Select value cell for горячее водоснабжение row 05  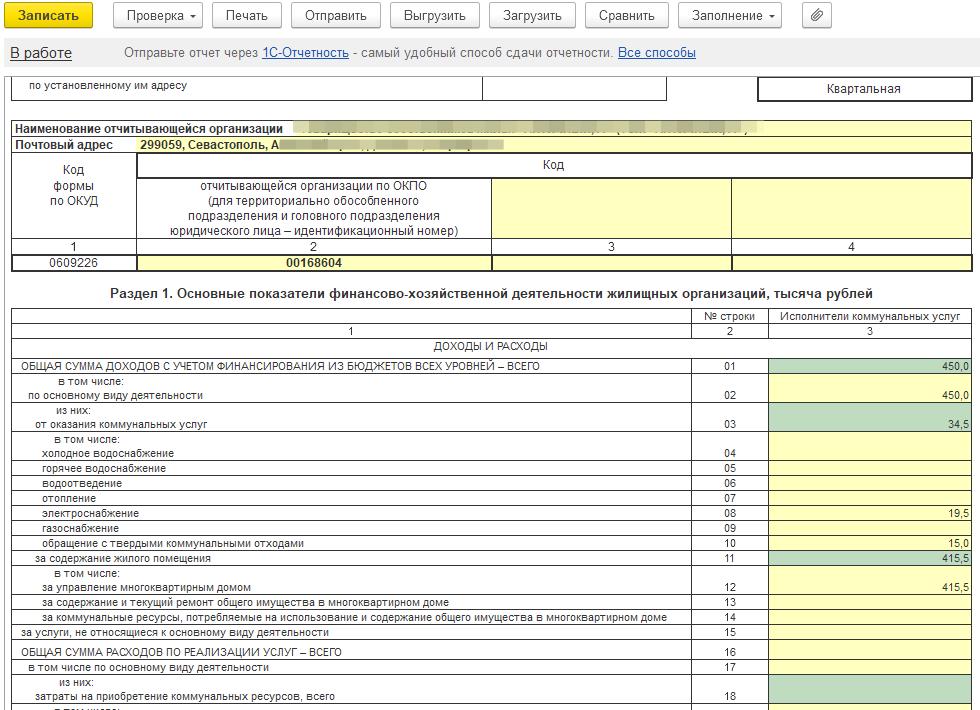coord(869,468)
